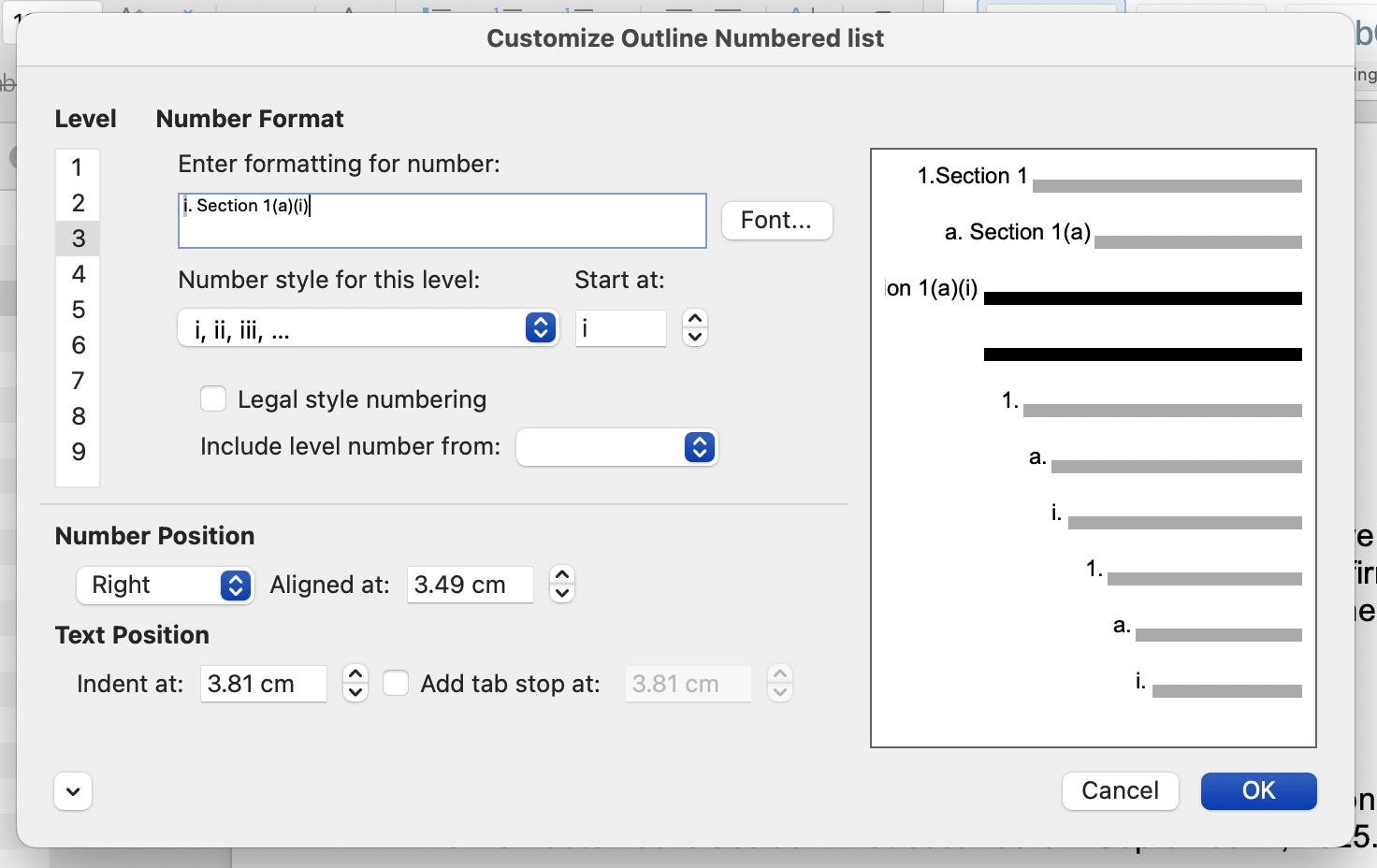The height and width of the screenshot is (868, 1377).
Task: Open the Font... settings for number
Action: [776, 221]
